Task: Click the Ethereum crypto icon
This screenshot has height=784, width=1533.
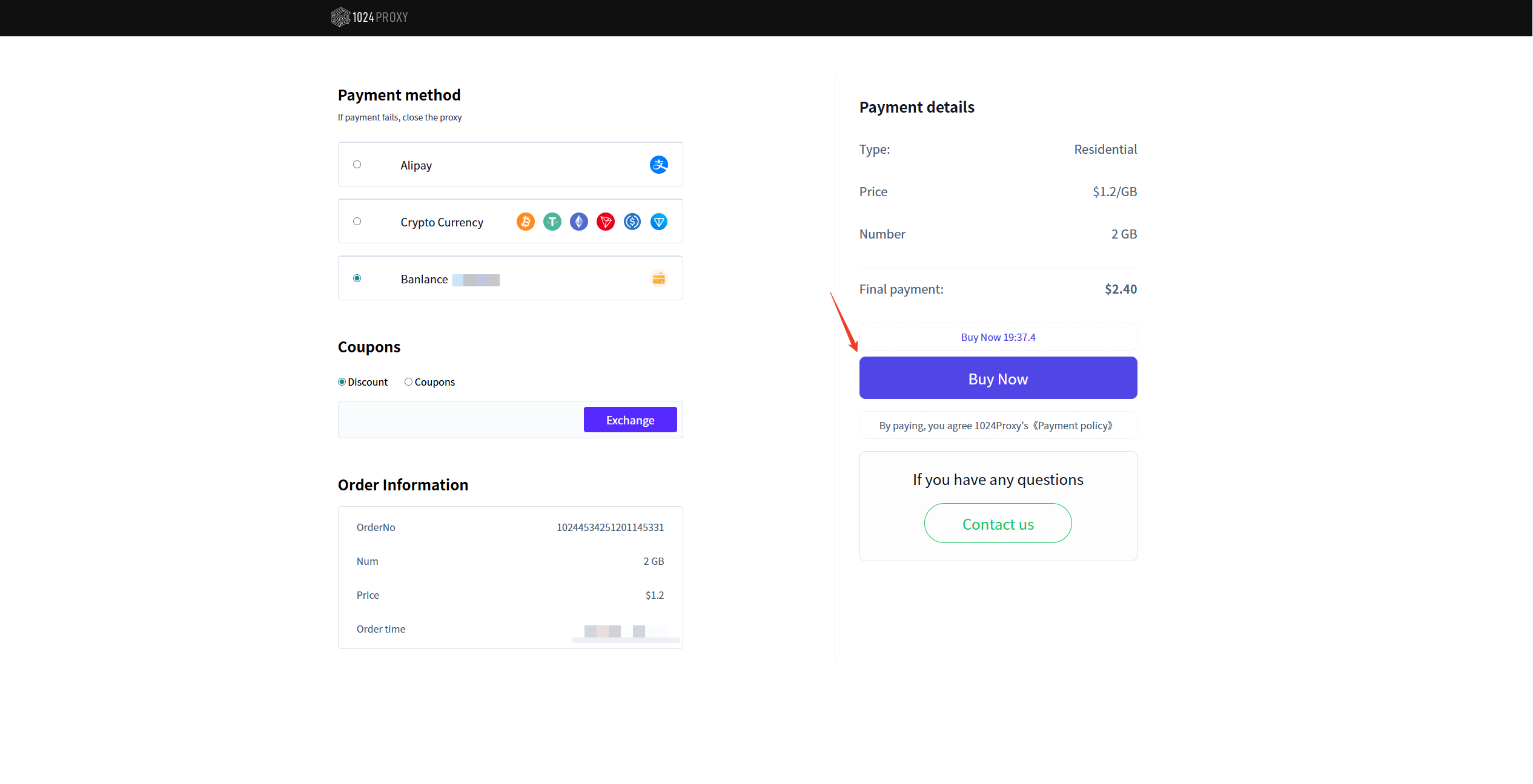Action: tap(578, 222)
